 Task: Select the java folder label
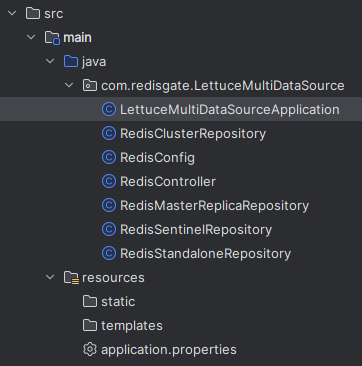(x=94, y=62)
